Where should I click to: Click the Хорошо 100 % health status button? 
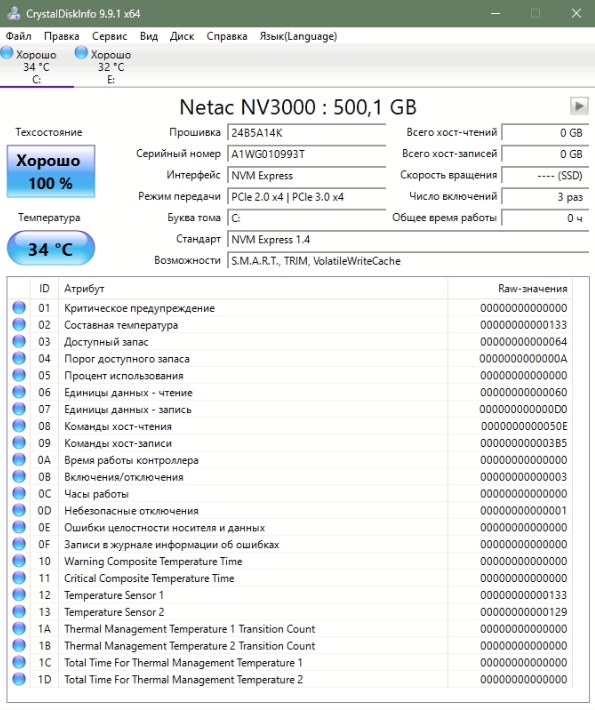click(51, 171)
